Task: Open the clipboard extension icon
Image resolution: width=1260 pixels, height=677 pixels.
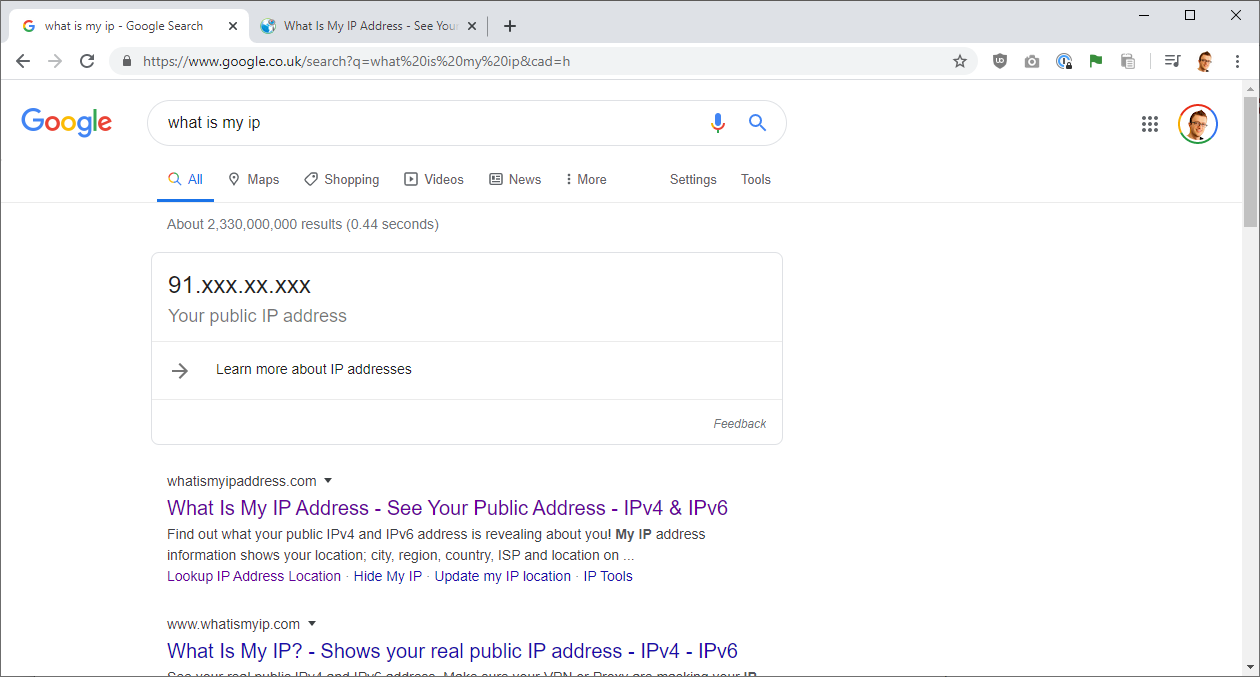Action: point(1128,61)
